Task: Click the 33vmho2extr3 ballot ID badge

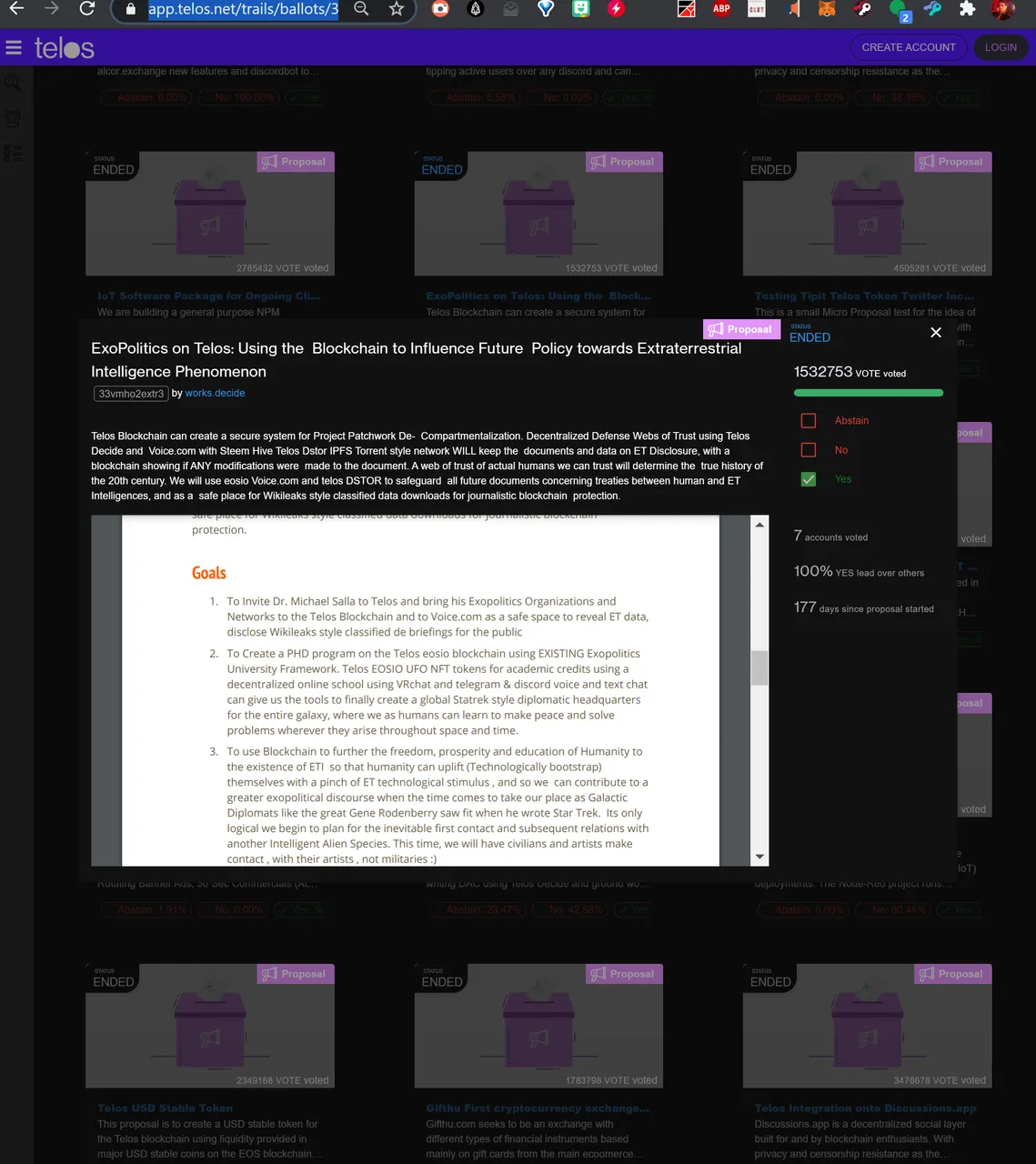Action: (x=131, y=394)
